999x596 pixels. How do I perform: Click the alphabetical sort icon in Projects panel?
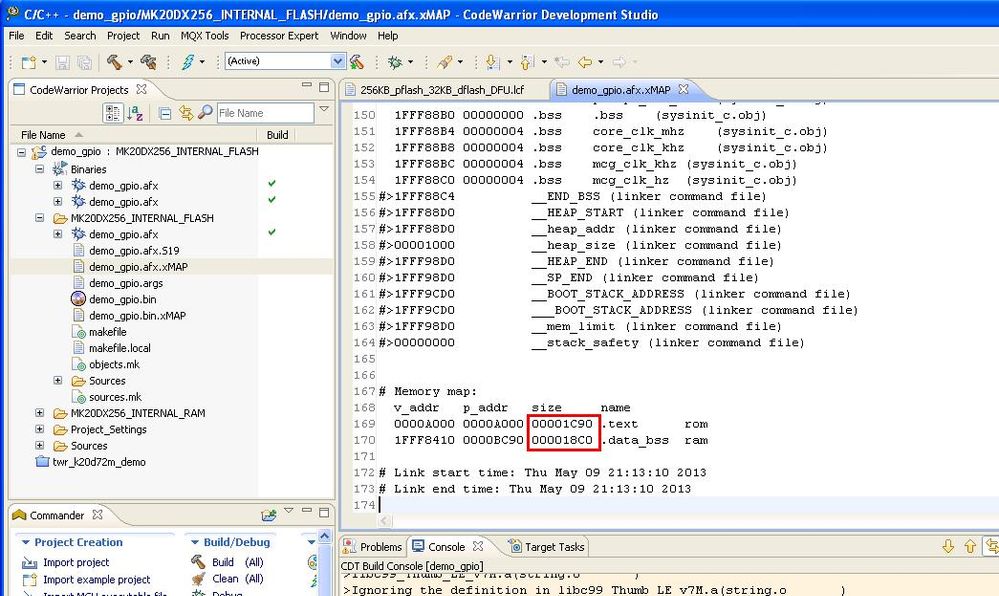(134, 113)
